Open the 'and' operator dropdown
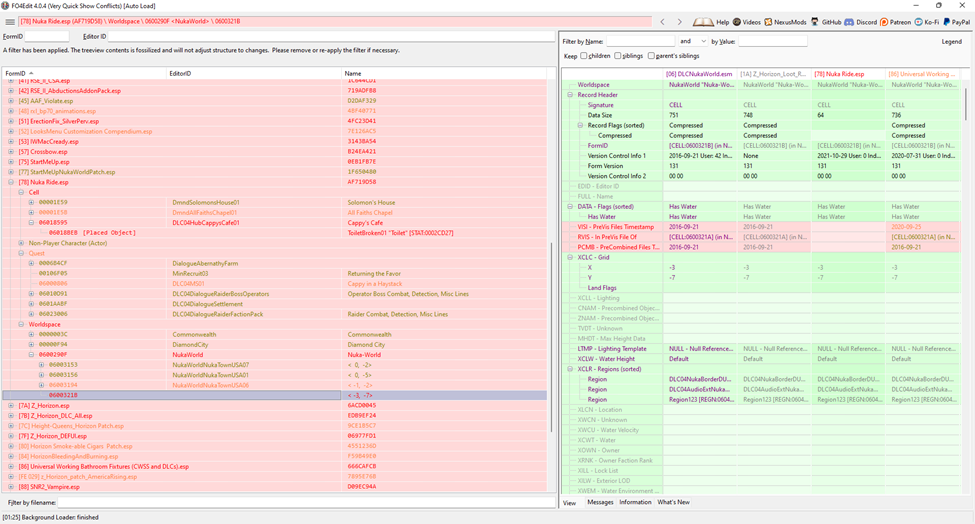The width and height of the screenshot is (975, 524). click(x=693, y=41)
